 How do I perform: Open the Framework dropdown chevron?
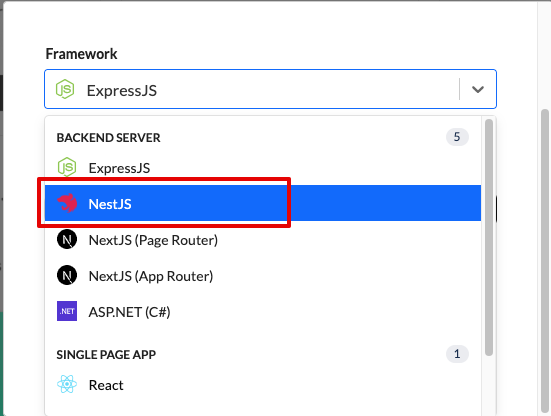click(478, 90)
